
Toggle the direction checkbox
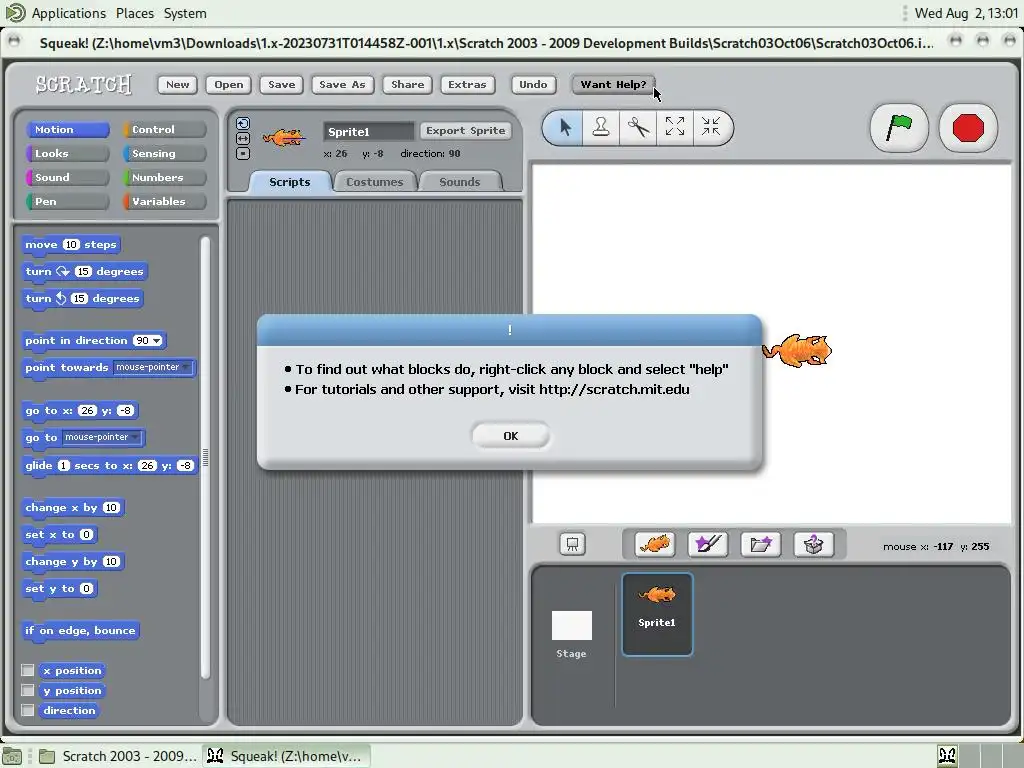[27, 710]
